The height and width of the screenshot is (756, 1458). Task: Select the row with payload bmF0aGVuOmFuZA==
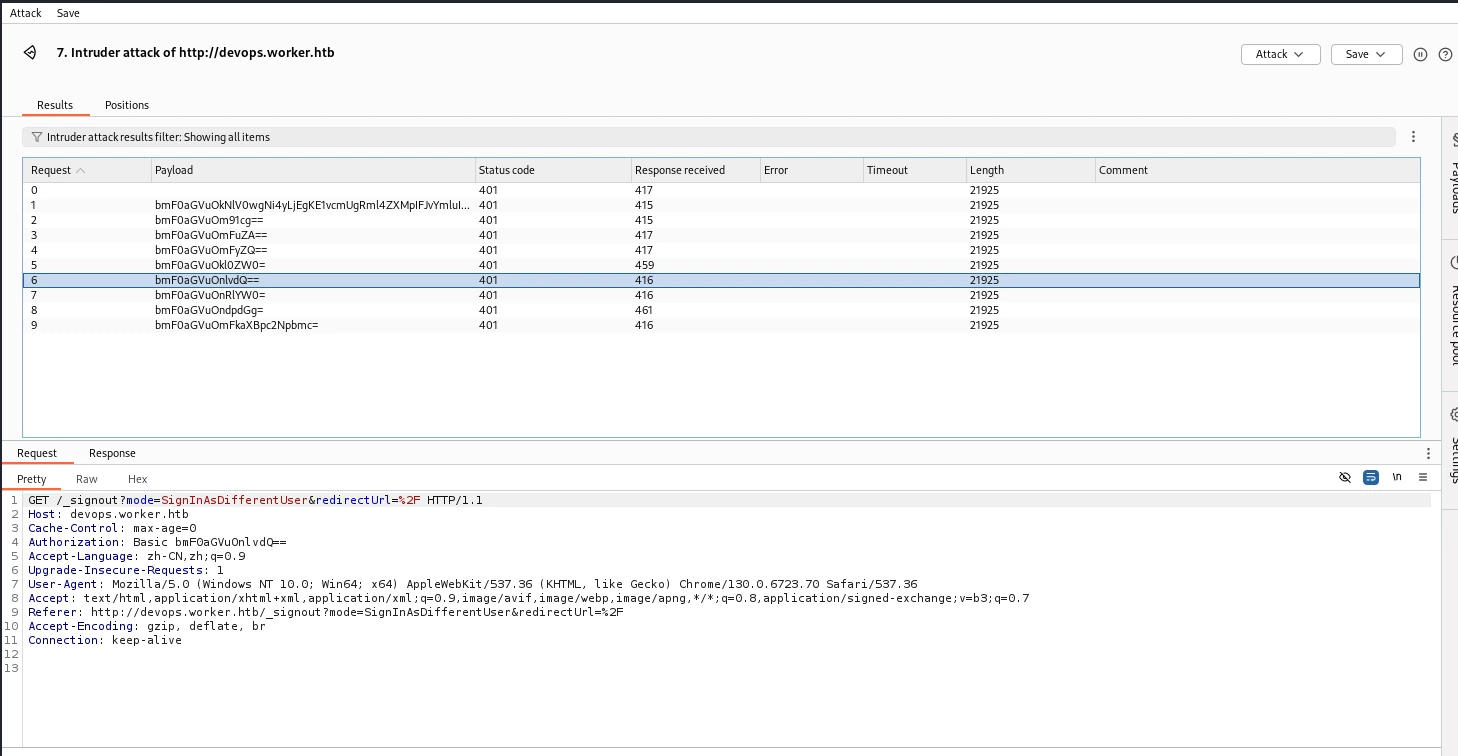pyautogui.click(x=721, y=235)
